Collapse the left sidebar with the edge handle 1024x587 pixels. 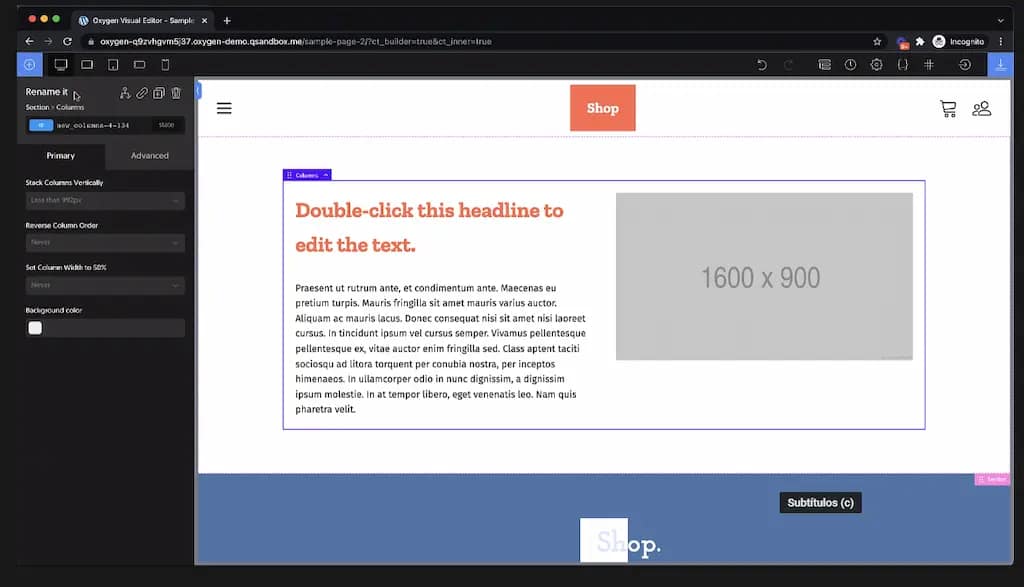pyautogui.click(x=198, y=90)
